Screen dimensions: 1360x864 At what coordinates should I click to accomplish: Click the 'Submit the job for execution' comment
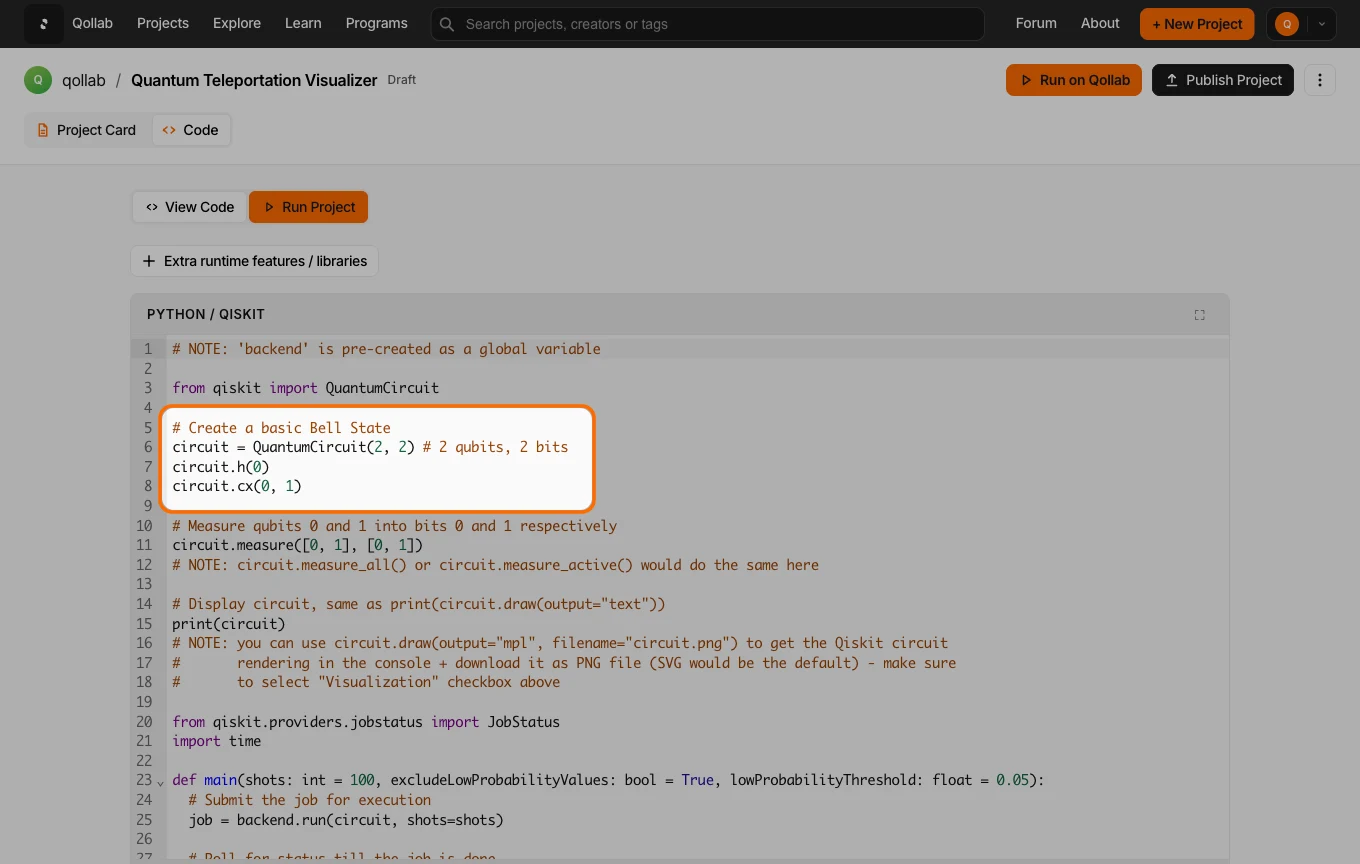[310, 800]
